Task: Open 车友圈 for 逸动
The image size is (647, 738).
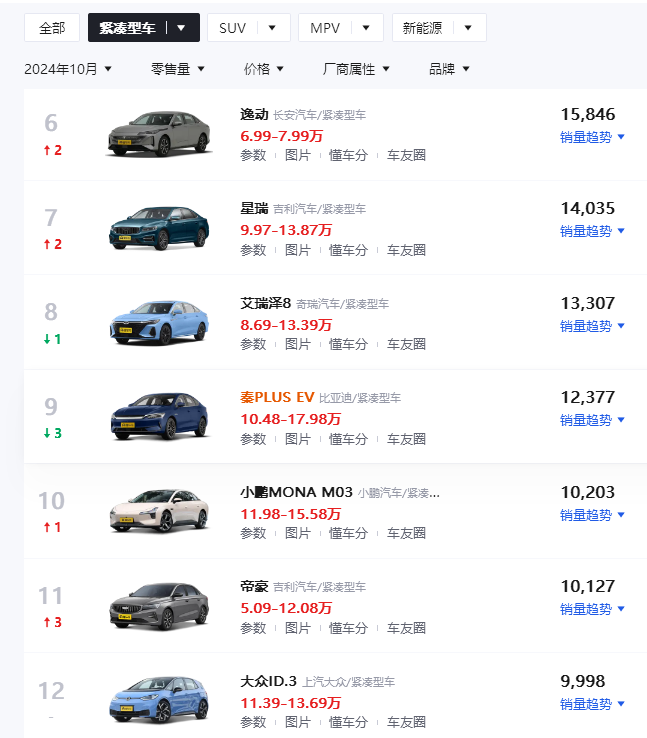Action: (x=406, y=155)
